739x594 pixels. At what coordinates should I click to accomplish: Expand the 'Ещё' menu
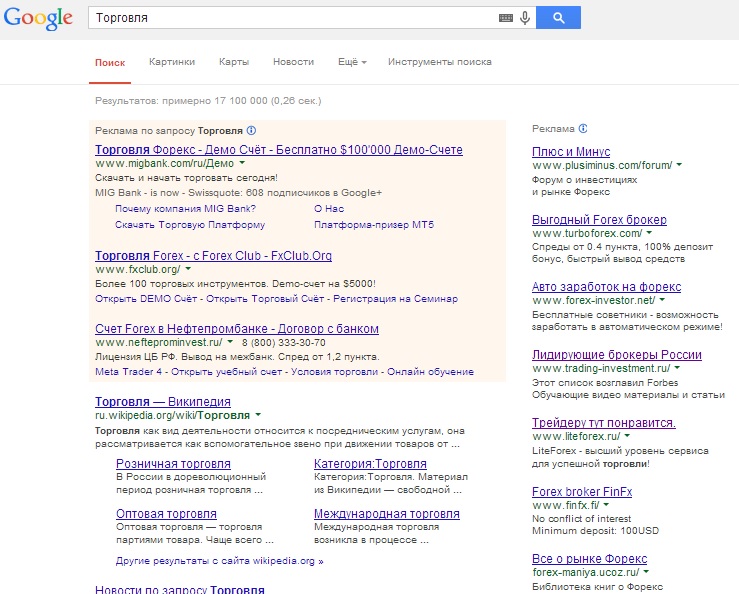tap(352, 62)
